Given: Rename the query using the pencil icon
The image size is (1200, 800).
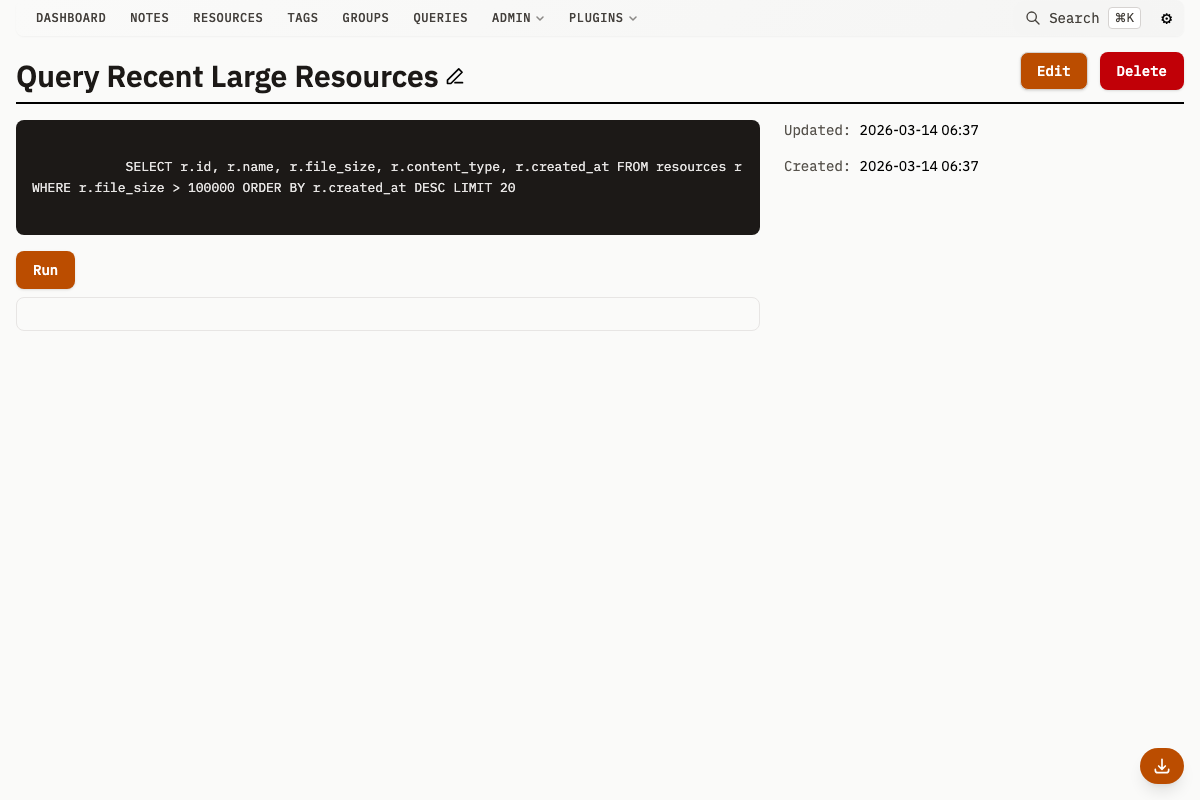Looking at the screenshot, I should [455, 77].
